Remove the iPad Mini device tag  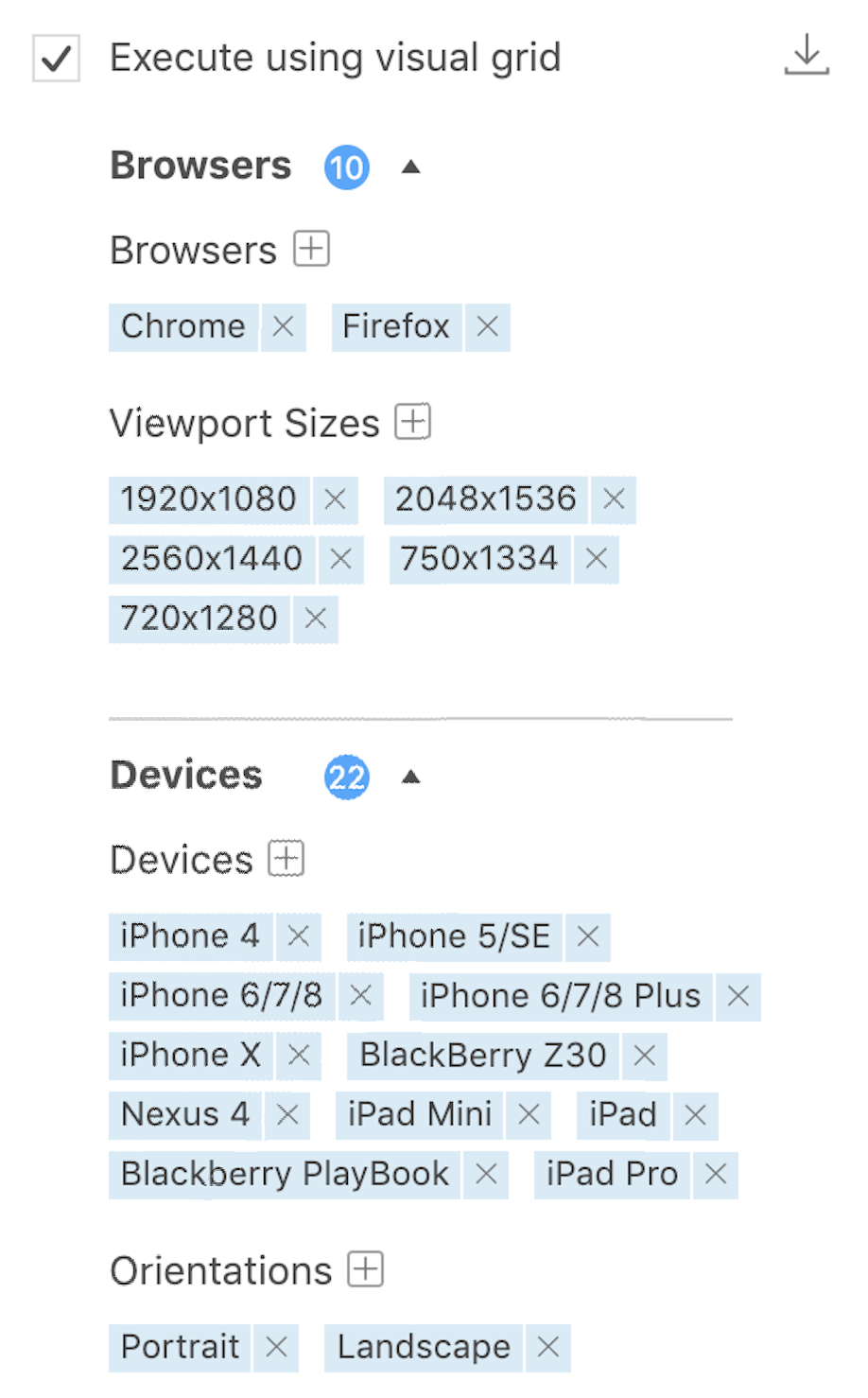(x=529, y=1114)
